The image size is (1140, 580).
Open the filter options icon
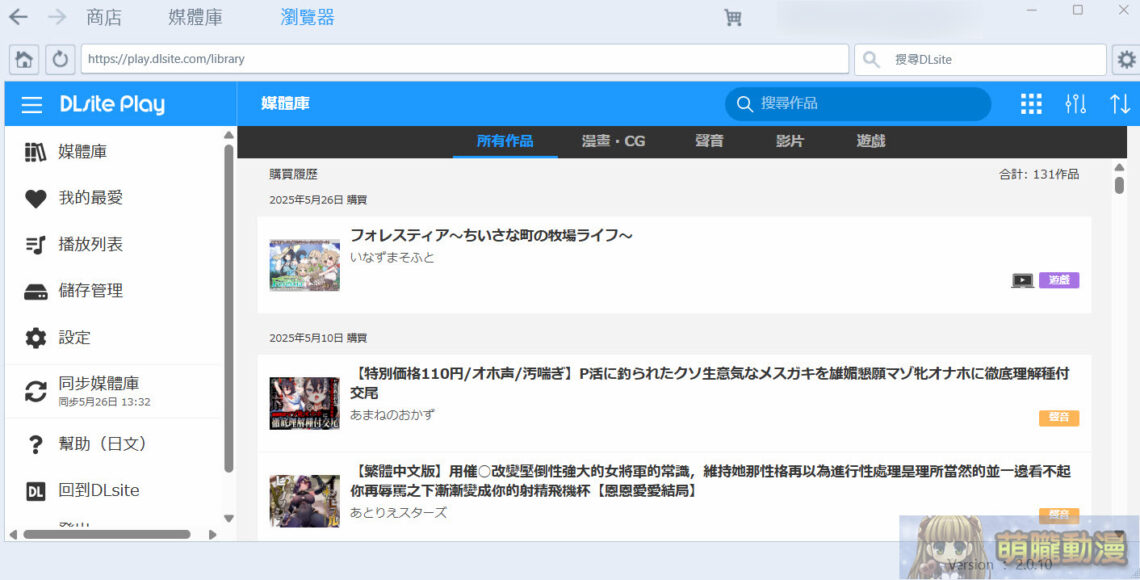[1076, 103]
